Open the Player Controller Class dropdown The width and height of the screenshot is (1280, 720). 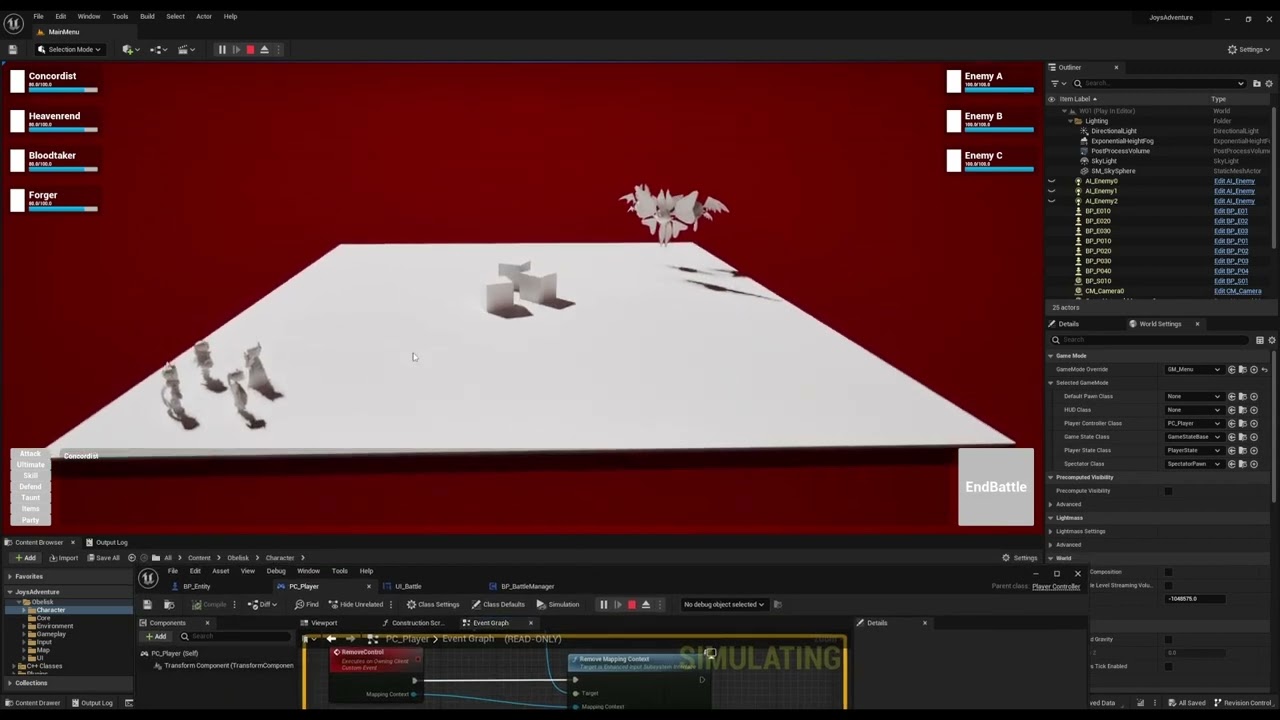tap(1194, 424)
